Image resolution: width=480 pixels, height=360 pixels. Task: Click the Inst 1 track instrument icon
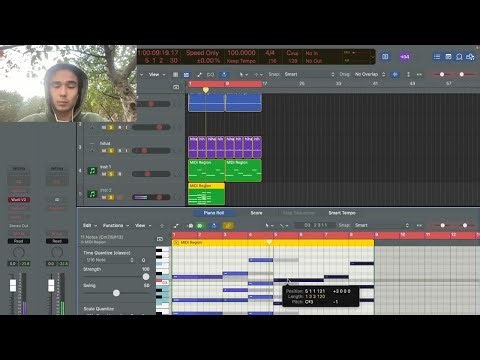(92, 171)
